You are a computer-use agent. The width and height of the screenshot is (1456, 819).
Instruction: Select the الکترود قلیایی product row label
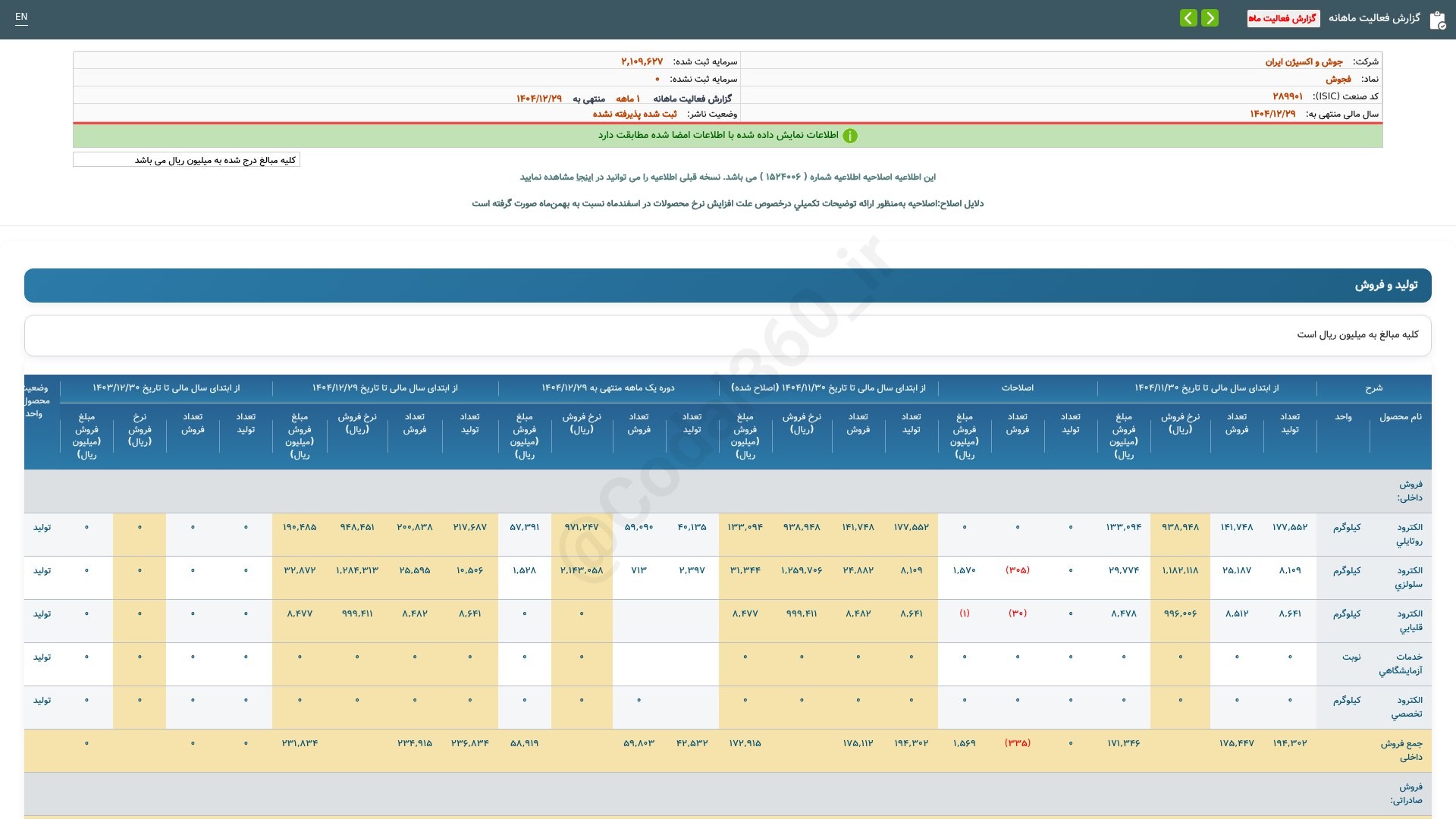coord(1409,621)
